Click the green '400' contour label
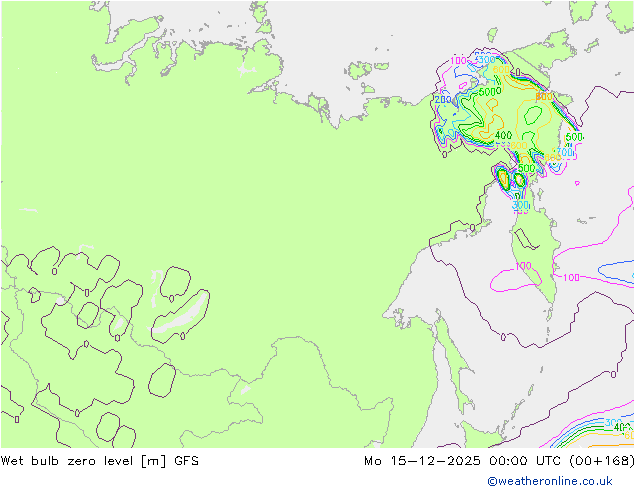This screenshot has height=490, width=634. 503,135
